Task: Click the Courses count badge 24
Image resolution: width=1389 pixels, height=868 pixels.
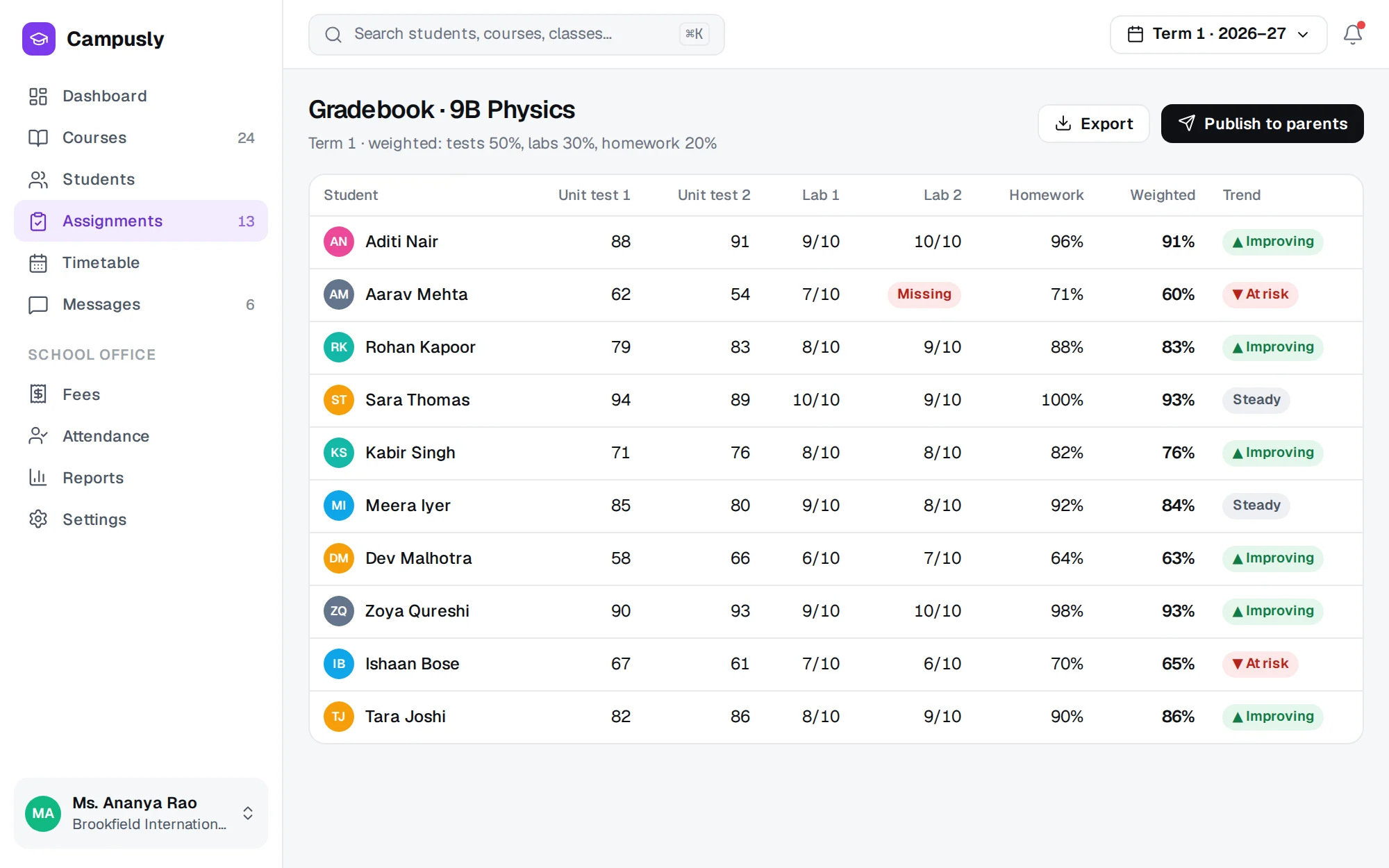Action: (x=246, y=137)
